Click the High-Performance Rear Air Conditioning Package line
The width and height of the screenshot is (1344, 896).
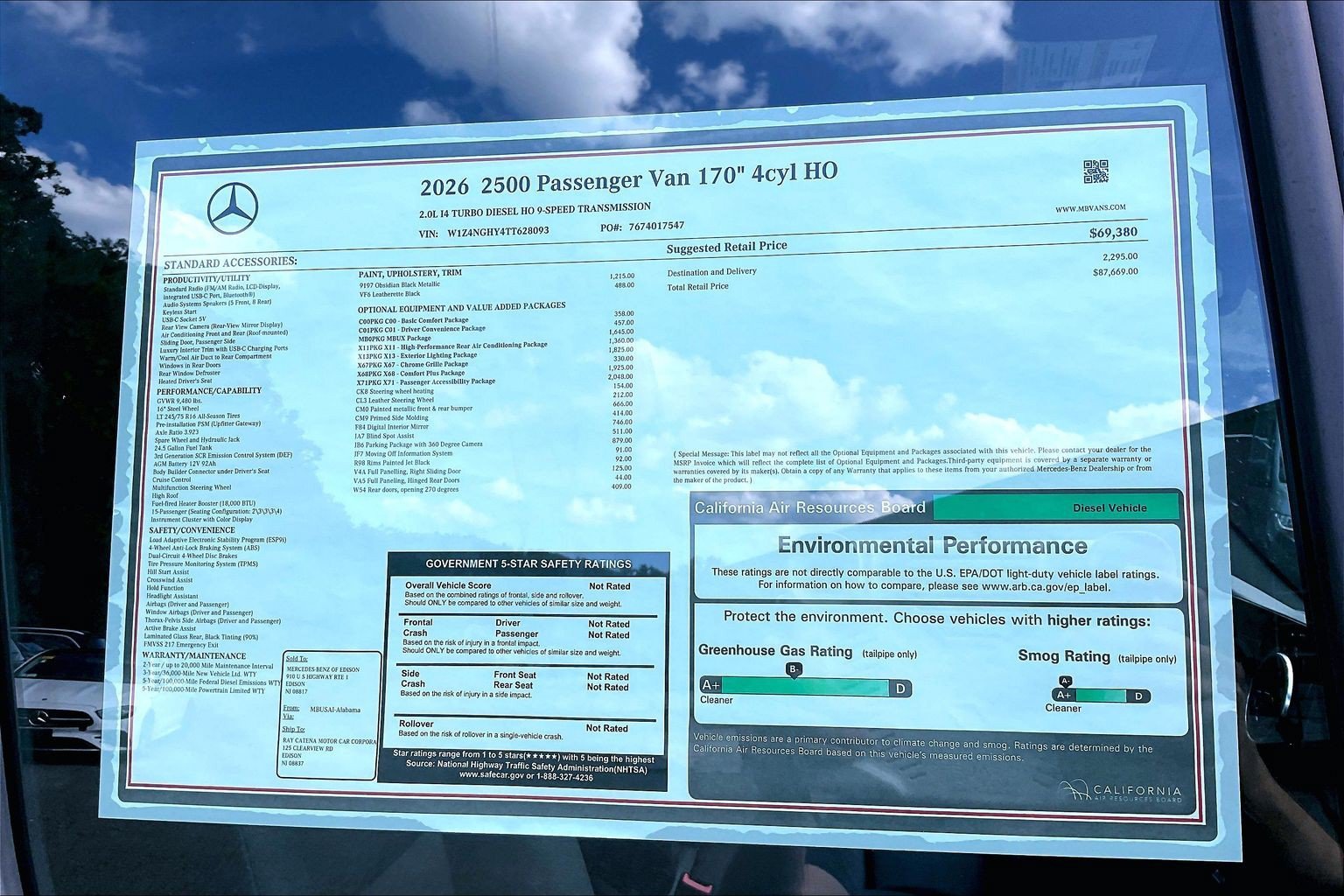click(x=452, y=346)
